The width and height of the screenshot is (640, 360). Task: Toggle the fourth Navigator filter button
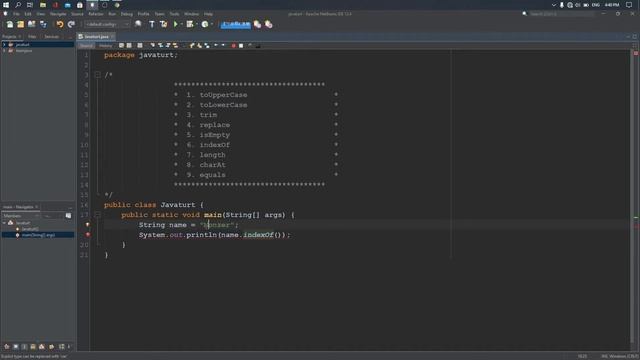[x=33, y=347]
